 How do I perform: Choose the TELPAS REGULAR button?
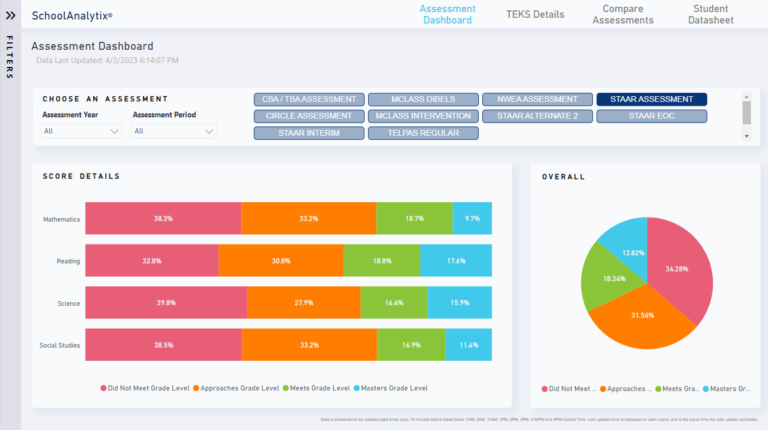point(423,133)
